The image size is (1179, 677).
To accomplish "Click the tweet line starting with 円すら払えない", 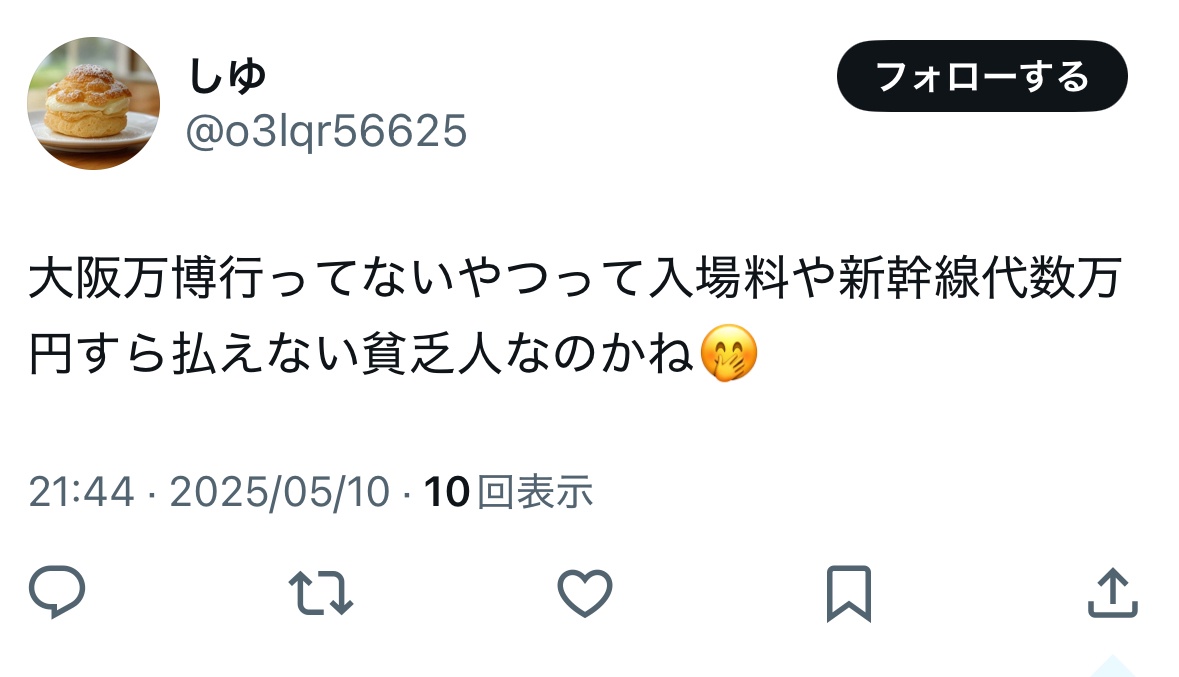I will tap(392, 354).
